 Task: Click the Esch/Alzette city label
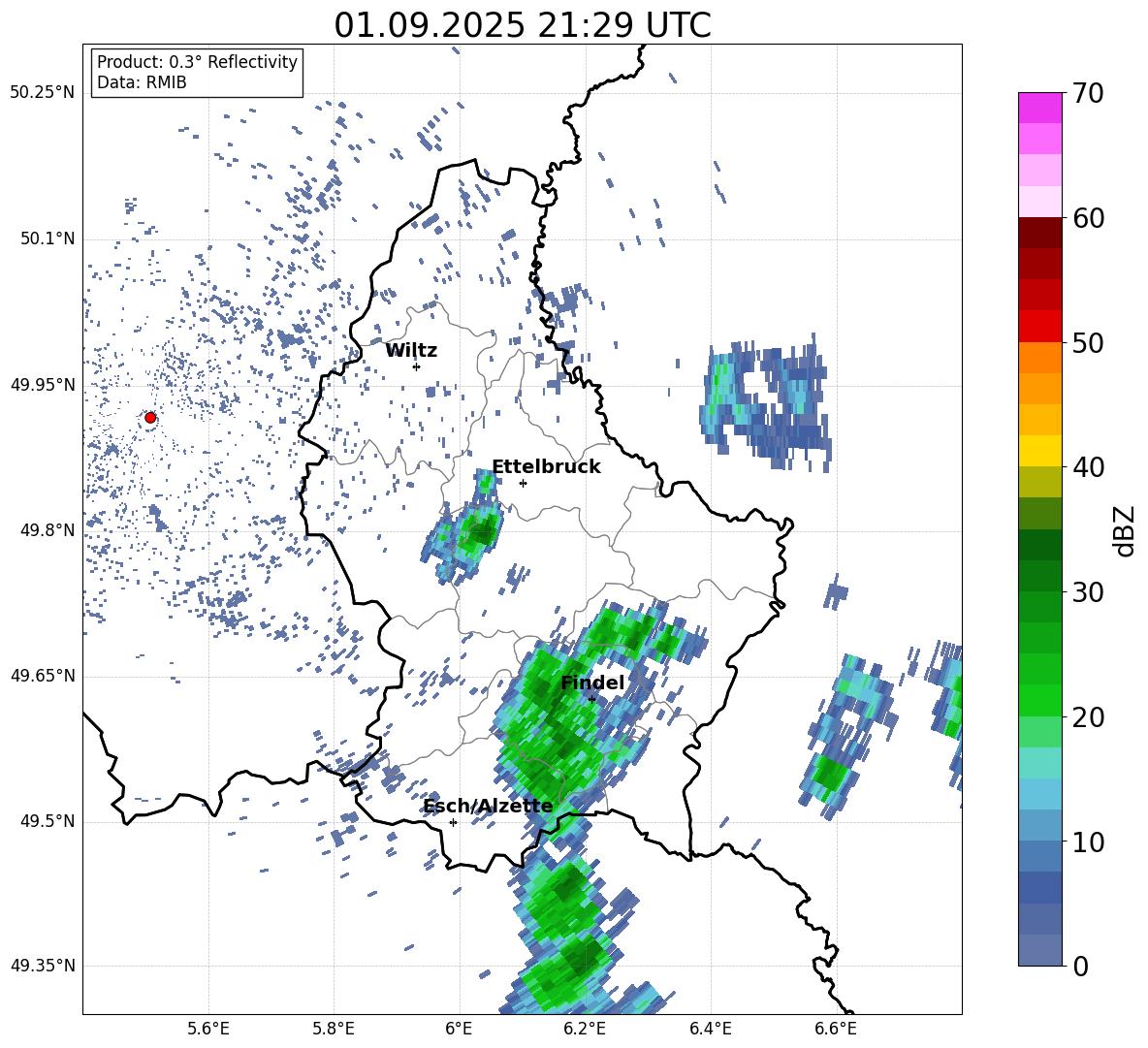click(x=489, y=807)
